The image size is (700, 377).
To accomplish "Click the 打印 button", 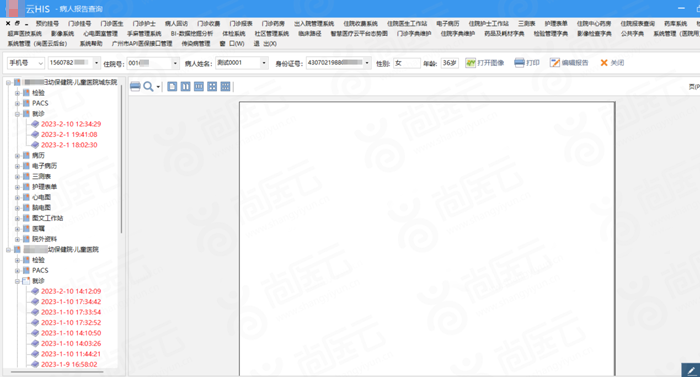I will tap(527, 63).
